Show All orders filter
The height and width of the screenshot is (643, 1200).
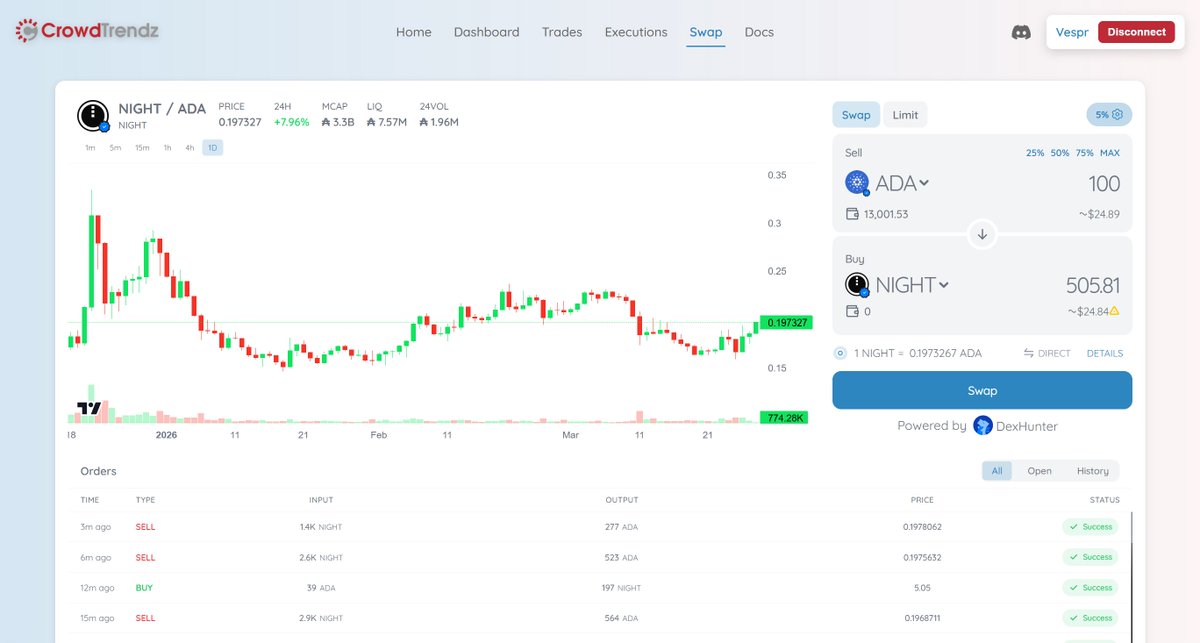[x=997, y=471]
